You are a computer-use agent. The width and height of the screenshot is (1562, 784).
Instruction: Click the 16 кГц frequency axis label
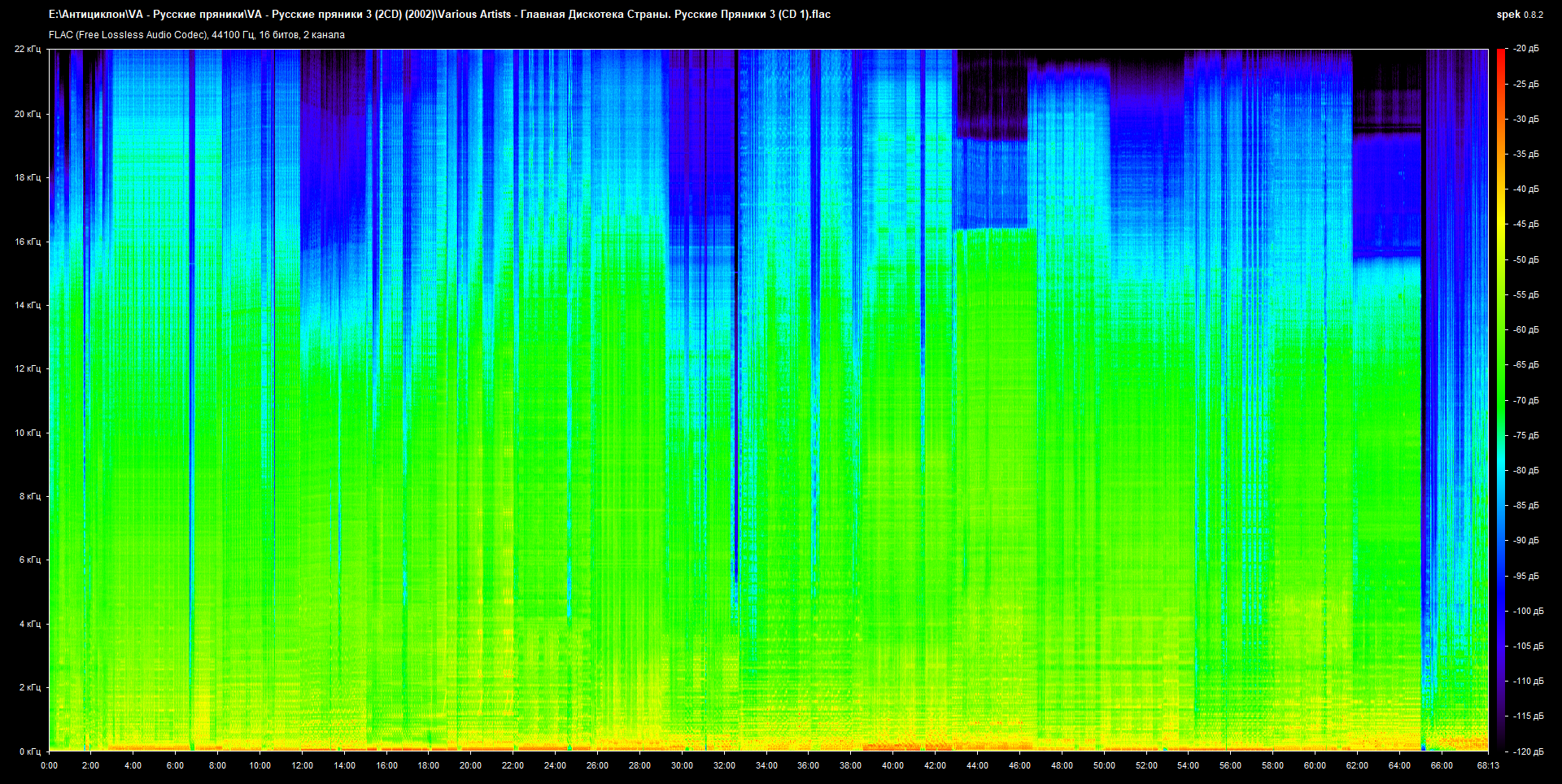click(28, 242)
